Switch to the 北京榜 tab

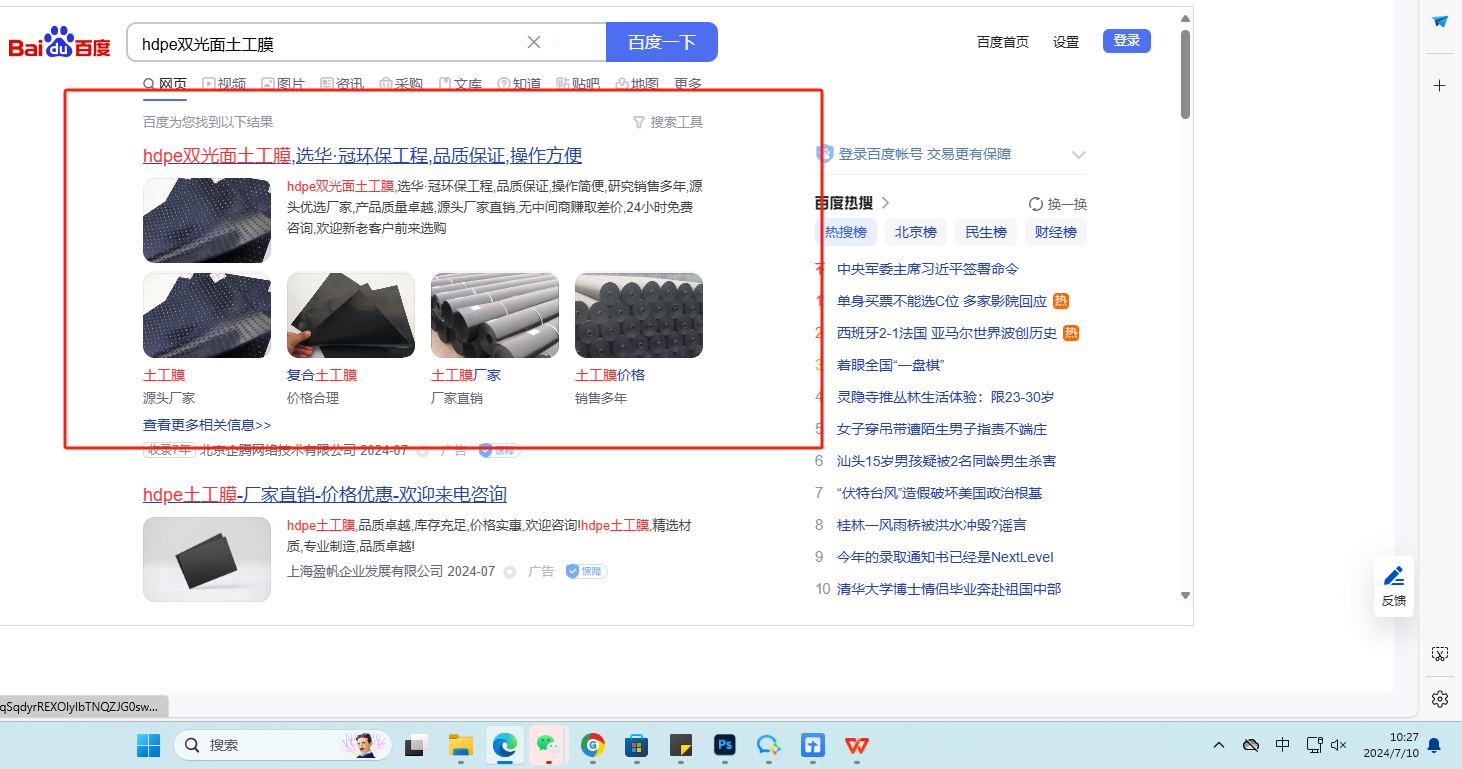point(916,232)
